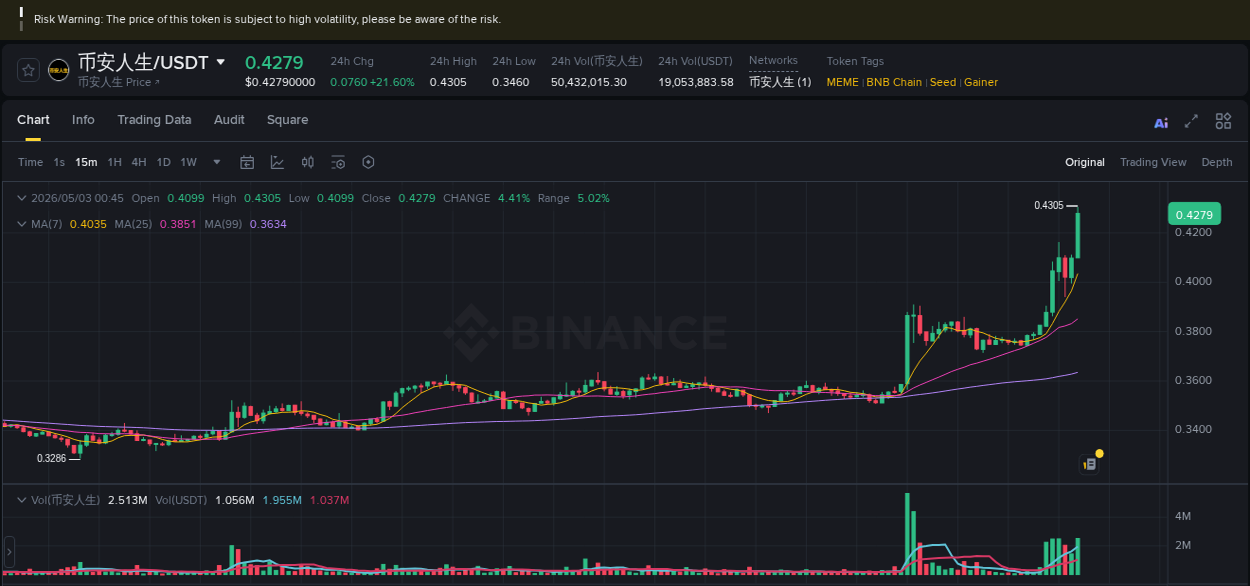Open the AI analysis icon
The width and height of the screenshot is (1250, 586).
(1161, 123)
